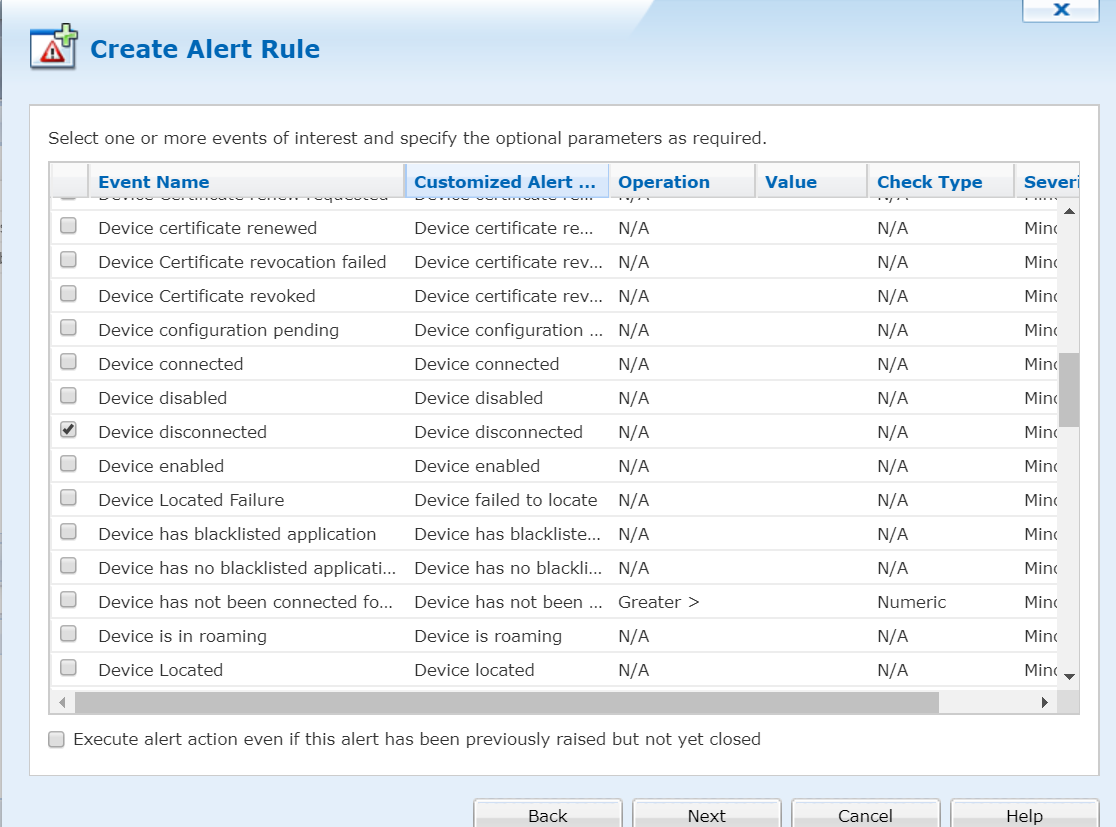1116x827 pixels.
Task: Open the Greater > operation dropdown cell
Action: tap(680, 602)
